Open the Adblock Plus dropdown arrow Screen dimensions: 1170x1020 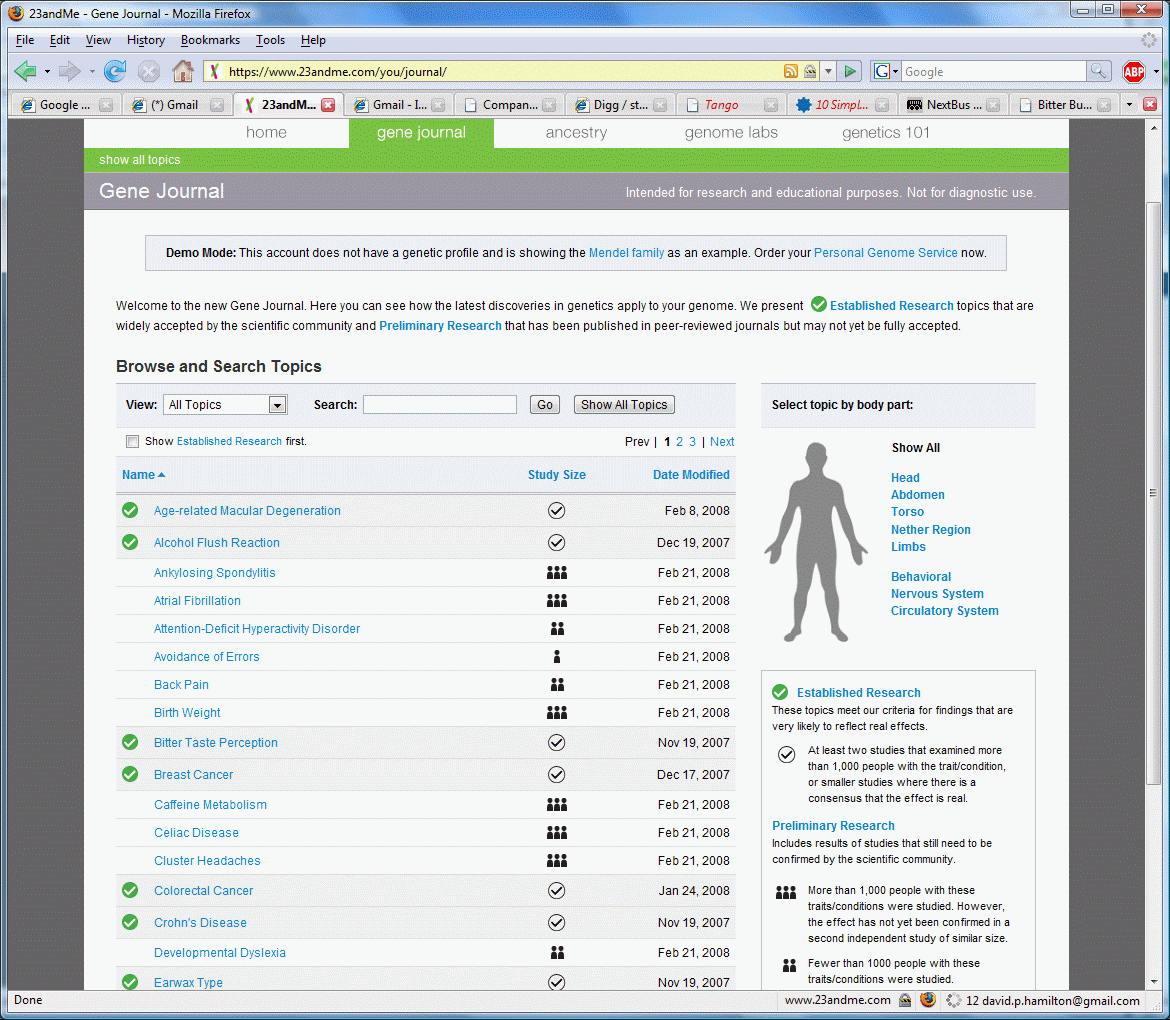(x=1156, y=72)
